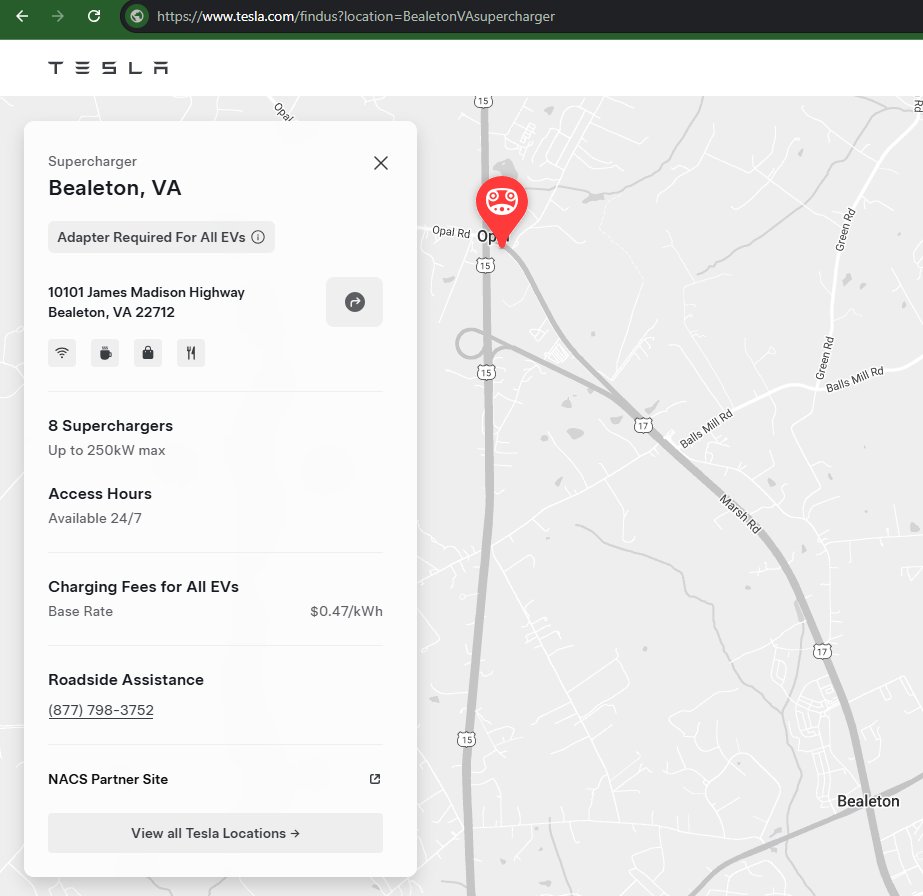Show info about Adapter Required For All EVs
Image resolution: width=923 pixels, height=896 pixels.
[258, 237]
